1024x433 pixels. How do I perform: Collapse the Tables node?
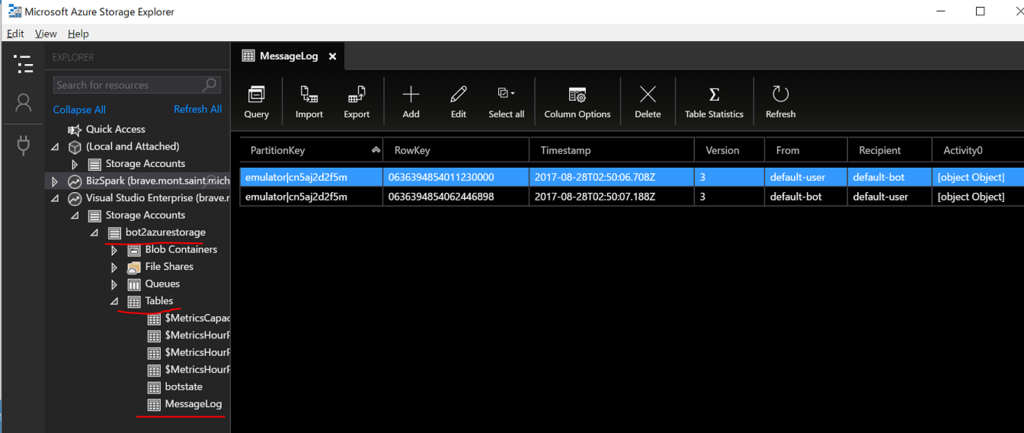(x=114, y=302)
